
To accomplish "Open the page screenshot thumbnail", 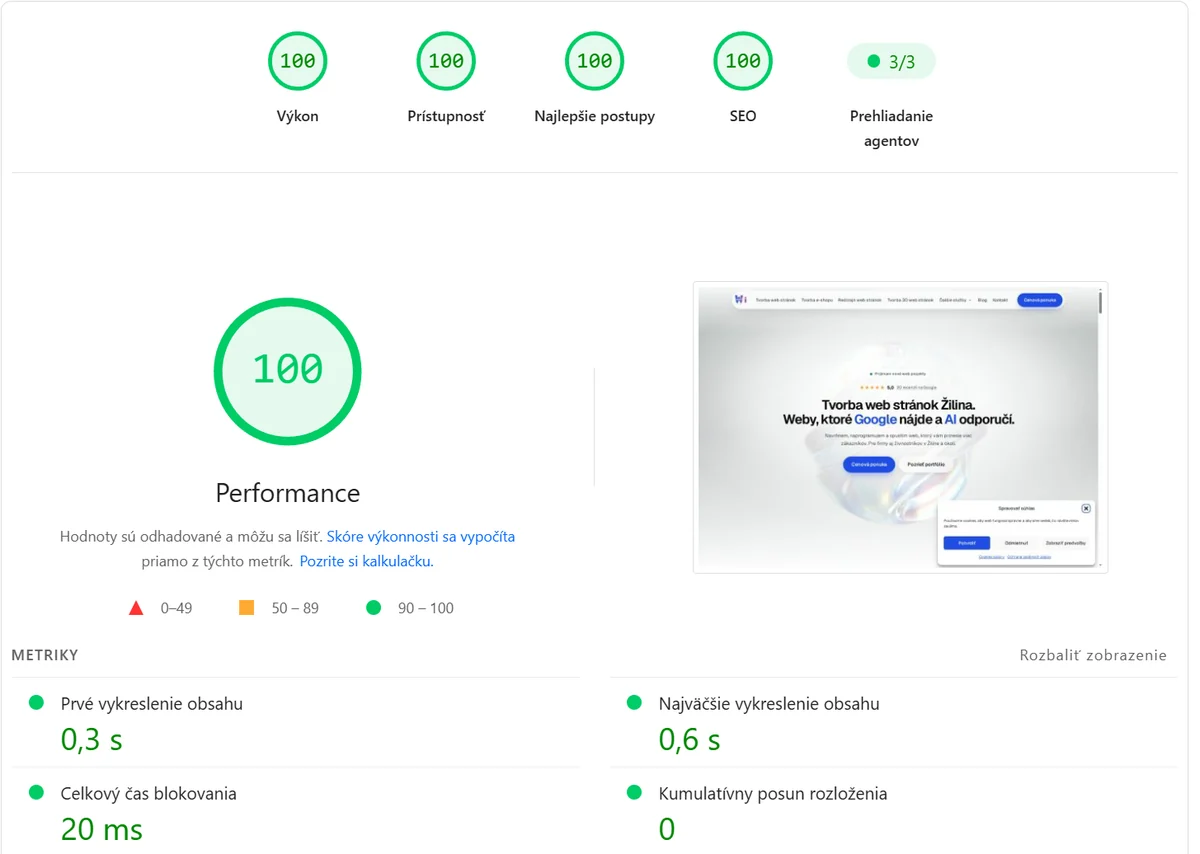I will [x=900, y=427].
